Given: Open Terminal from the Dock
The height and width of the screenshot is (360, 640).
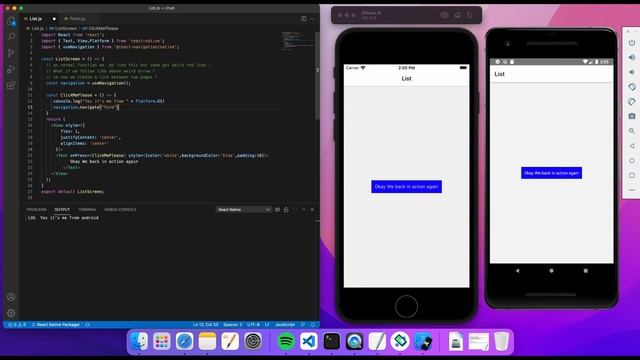Looking at the screenshot, I should pos(331,341).
